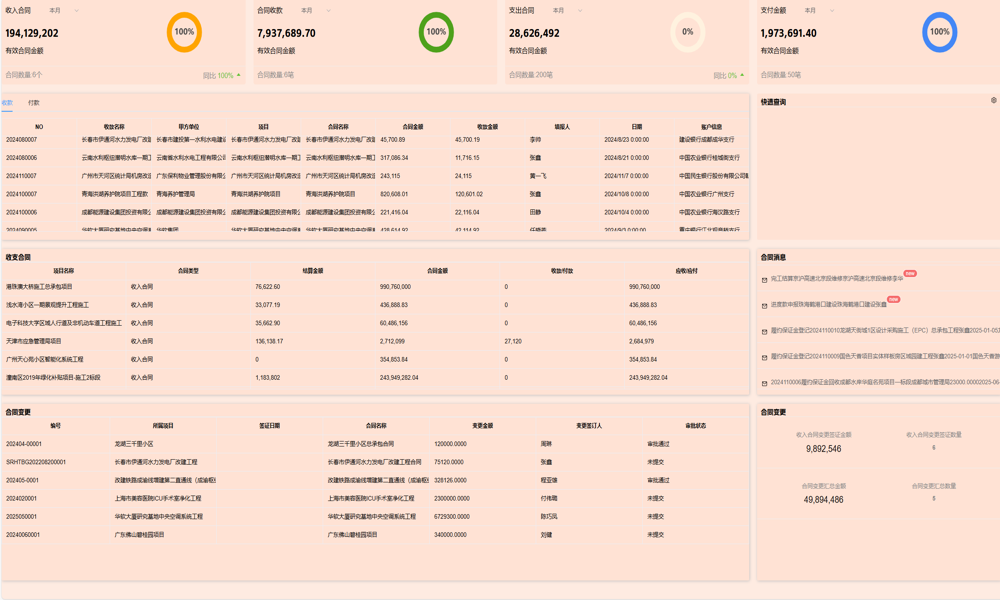Click orange 100% ring in 收入合同 card
Screen dimensions: 1000x600
click(x=184, y=32)
